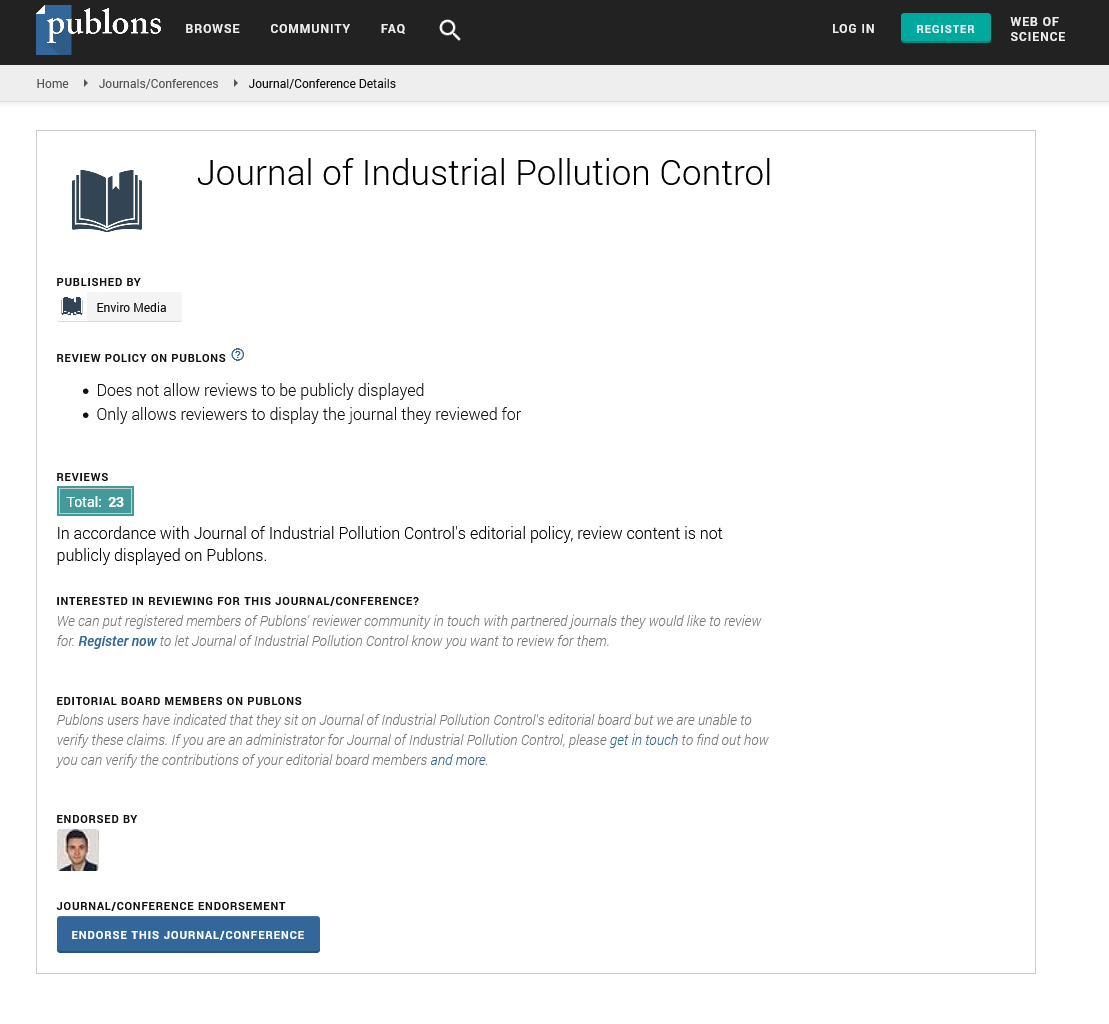The image size is (1109, 1024).
Task: Open the search magnifier icon
Action: 450,30
